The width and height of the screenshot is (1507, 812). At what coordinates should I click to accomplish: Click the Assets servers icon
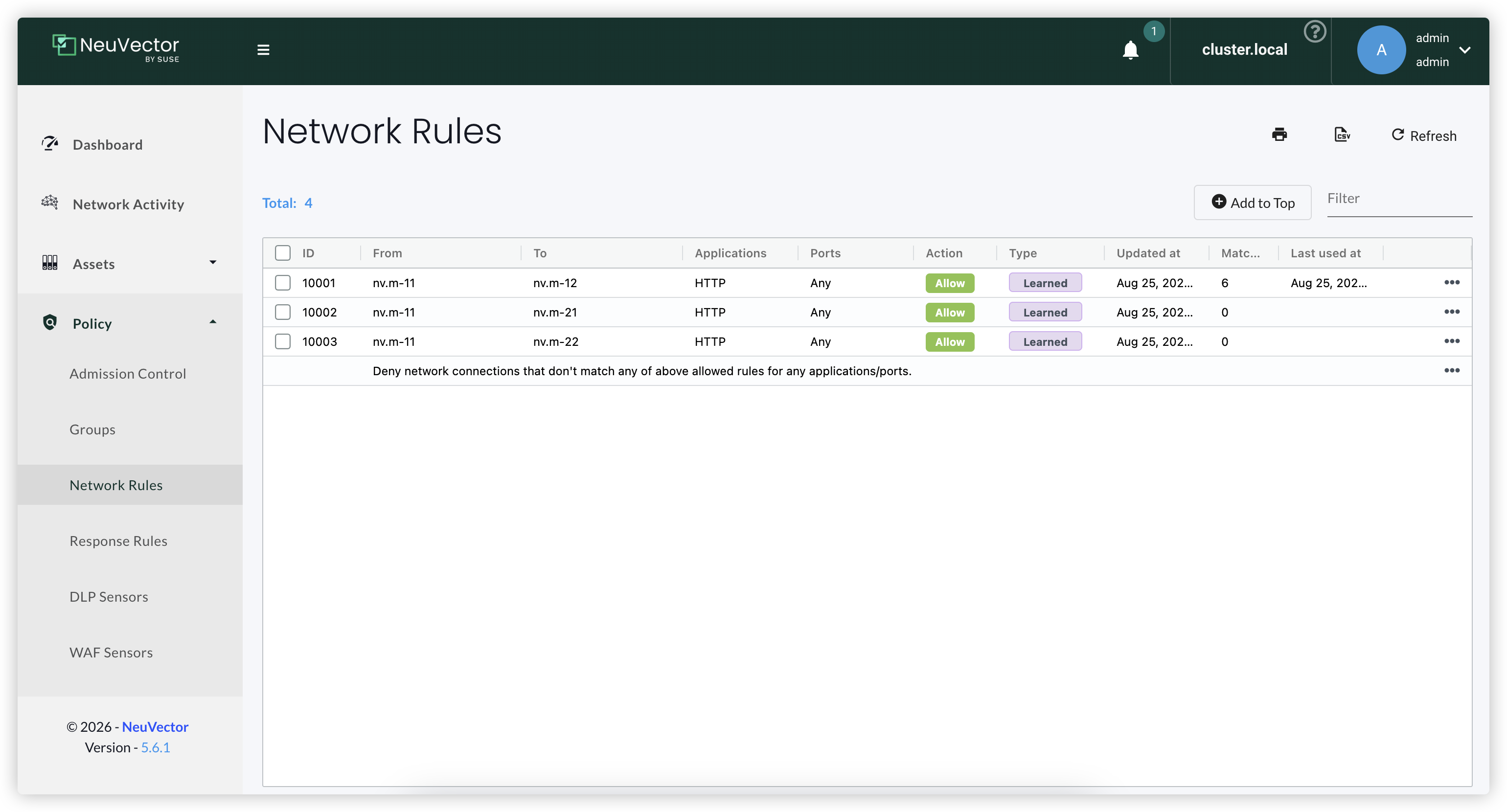coord(50,263)
